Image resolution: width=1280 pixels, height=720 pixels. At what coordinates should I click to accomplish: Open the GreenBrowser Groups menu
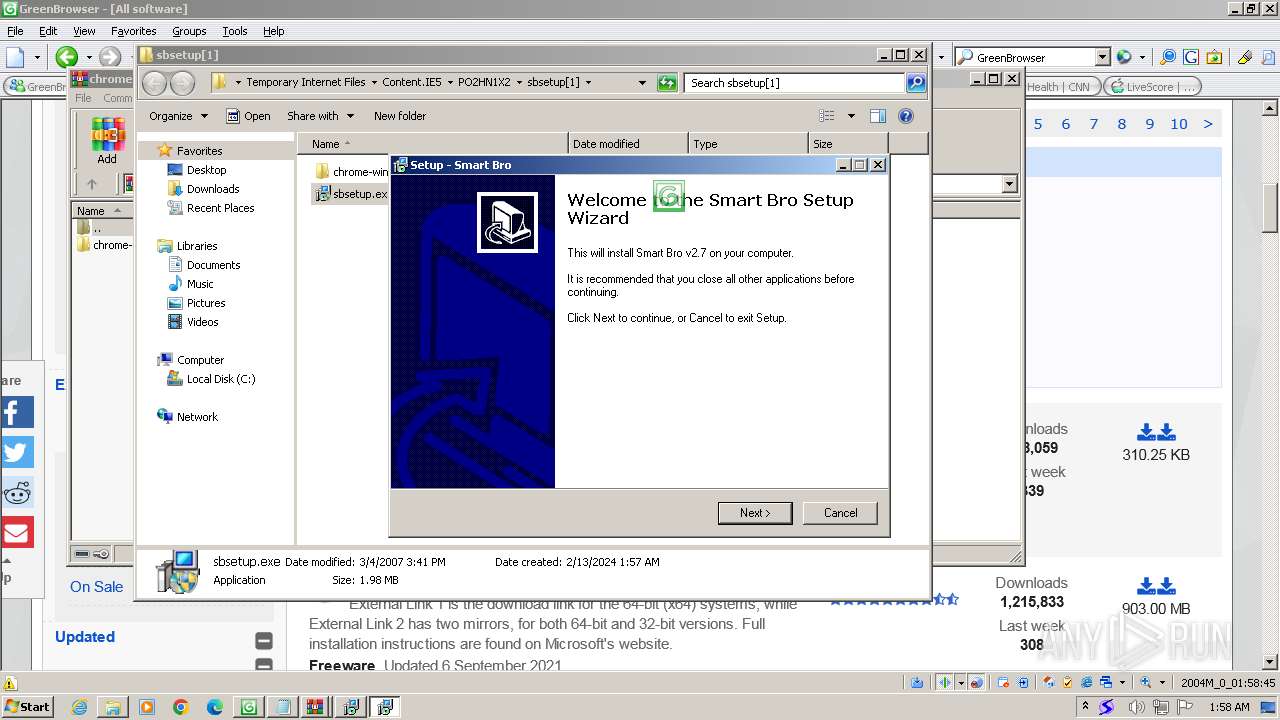point(189,31)
